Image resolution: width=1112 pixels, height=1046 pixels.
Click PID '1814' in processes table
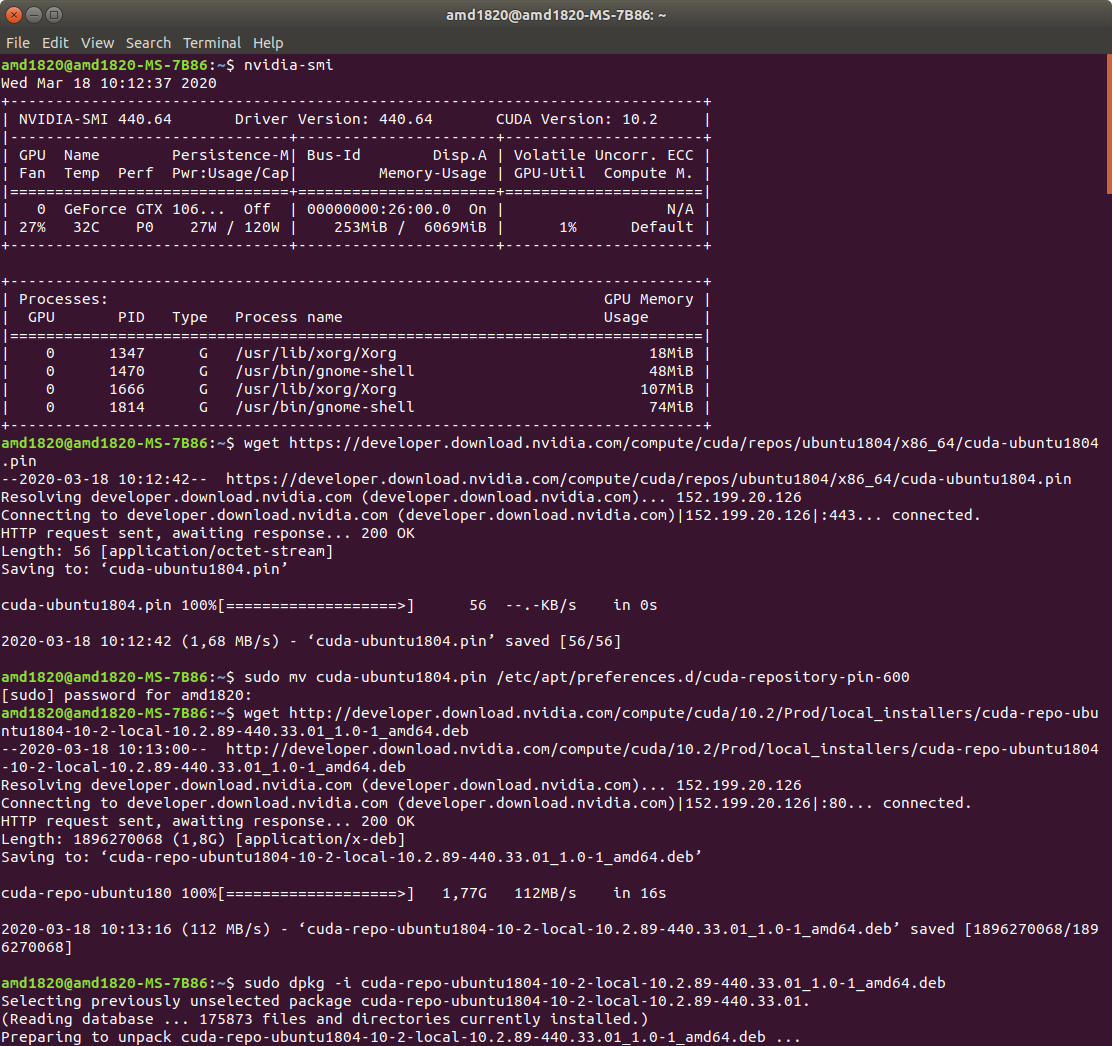coord(127,407)
